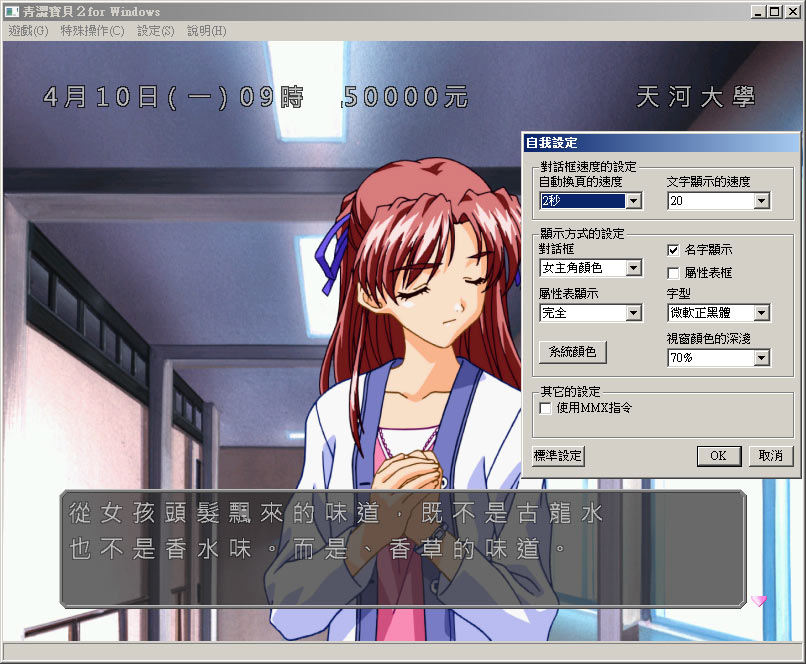Image resolution: width=806 pixels, height=664 pixels.
Task: Open the 對話框 color dropdown
Action: pyautogui.click(x=633, y=268)
